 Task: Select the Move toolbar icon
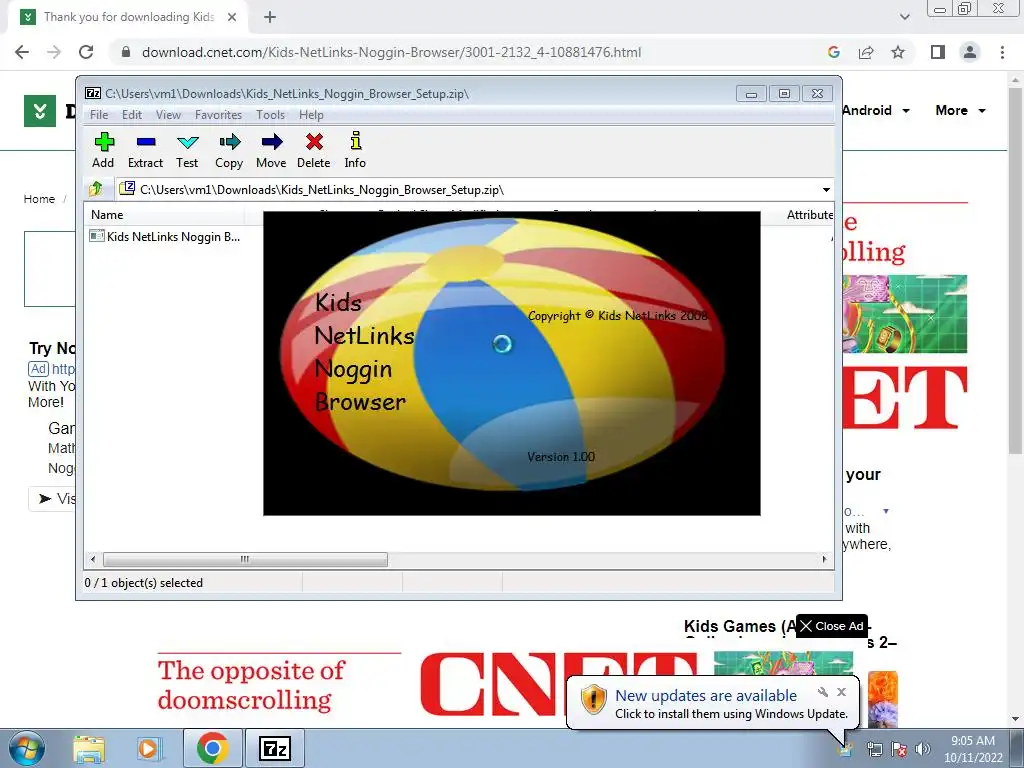tap(271, 150)
